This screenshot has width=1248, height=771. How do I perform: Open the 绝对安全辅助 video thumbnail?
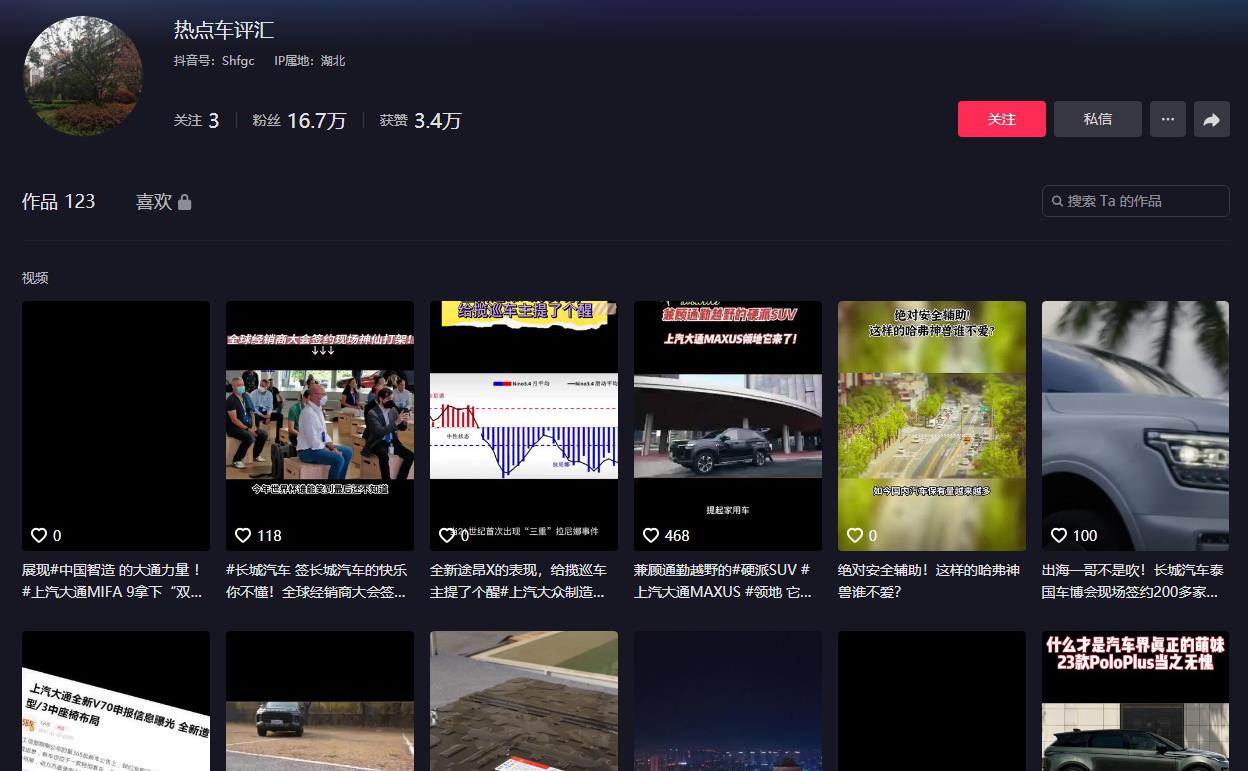pos(932,426)
